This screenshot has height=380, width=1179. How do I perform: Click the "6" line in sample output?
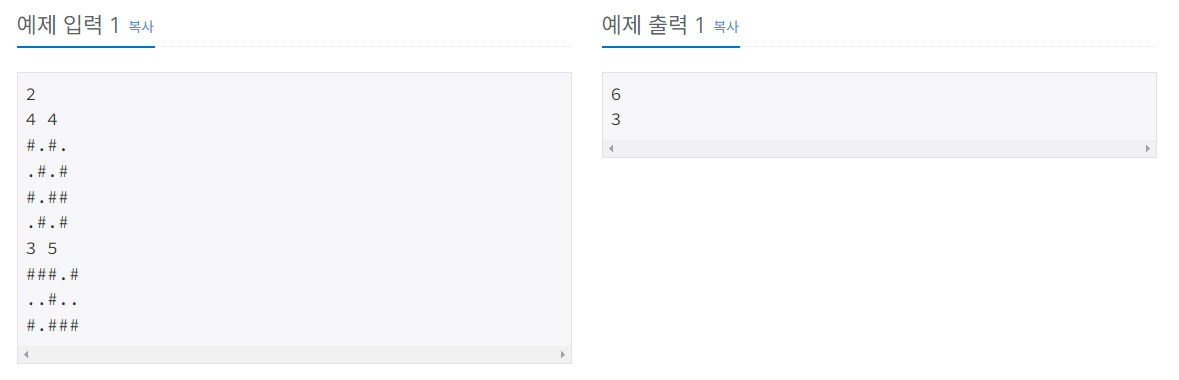coord(617,95)
